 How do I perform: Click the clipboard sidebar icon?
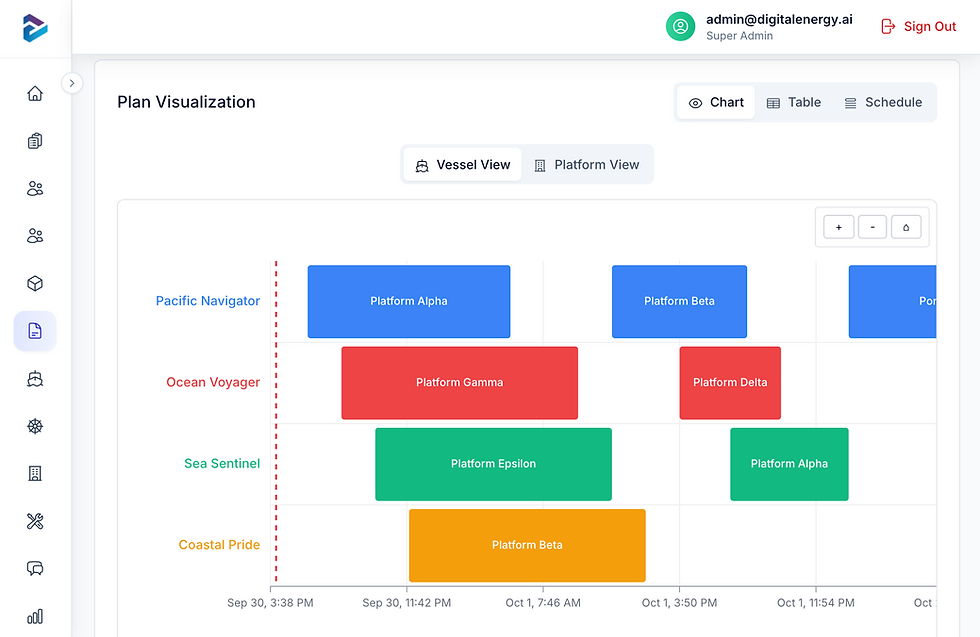(x=35, y=141)
